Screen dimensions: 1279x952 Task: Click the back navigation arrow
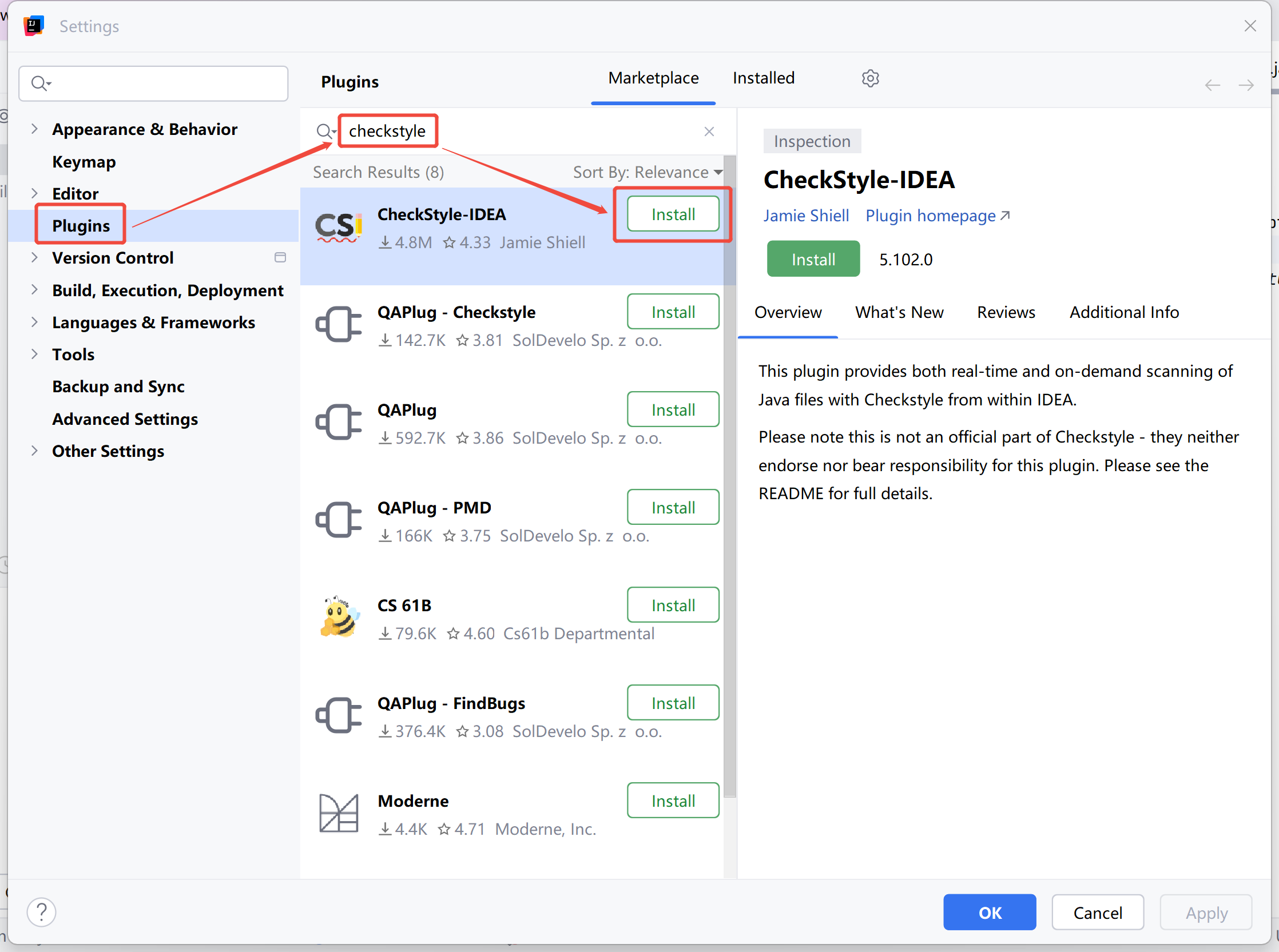(x=1212, y=85)
